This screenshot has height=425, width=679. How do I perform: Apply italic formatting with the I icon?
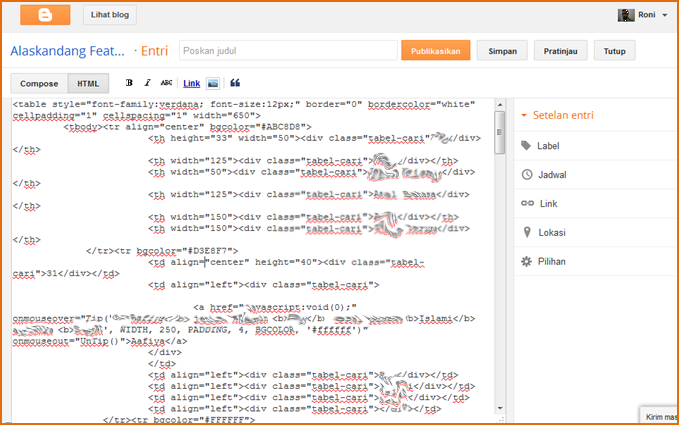click(147, 83)
